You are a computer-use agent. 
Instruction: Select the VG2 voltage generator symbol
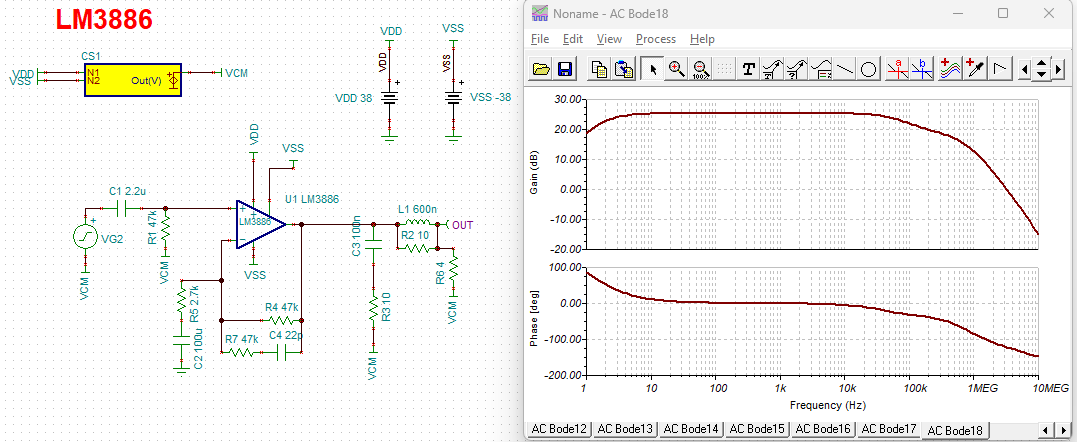tap(85, 237)
